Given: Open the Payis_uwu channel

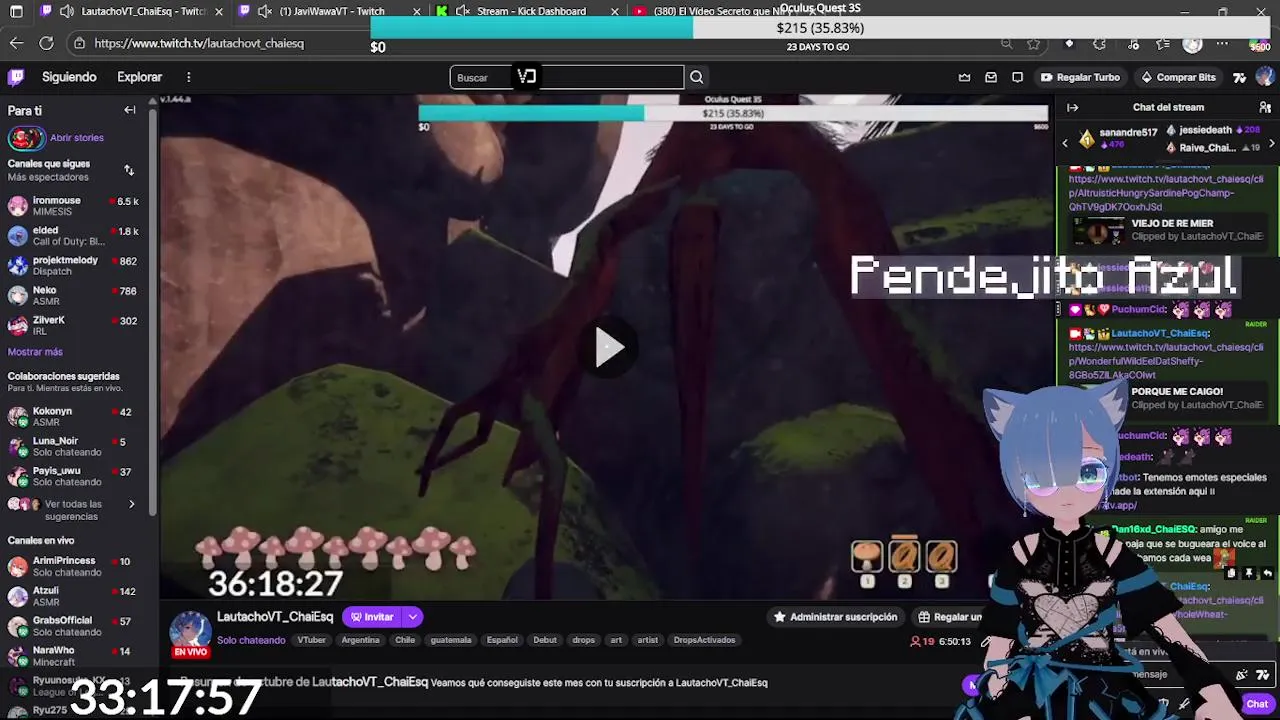Looking at the screenshot, I should coord(75,476).
